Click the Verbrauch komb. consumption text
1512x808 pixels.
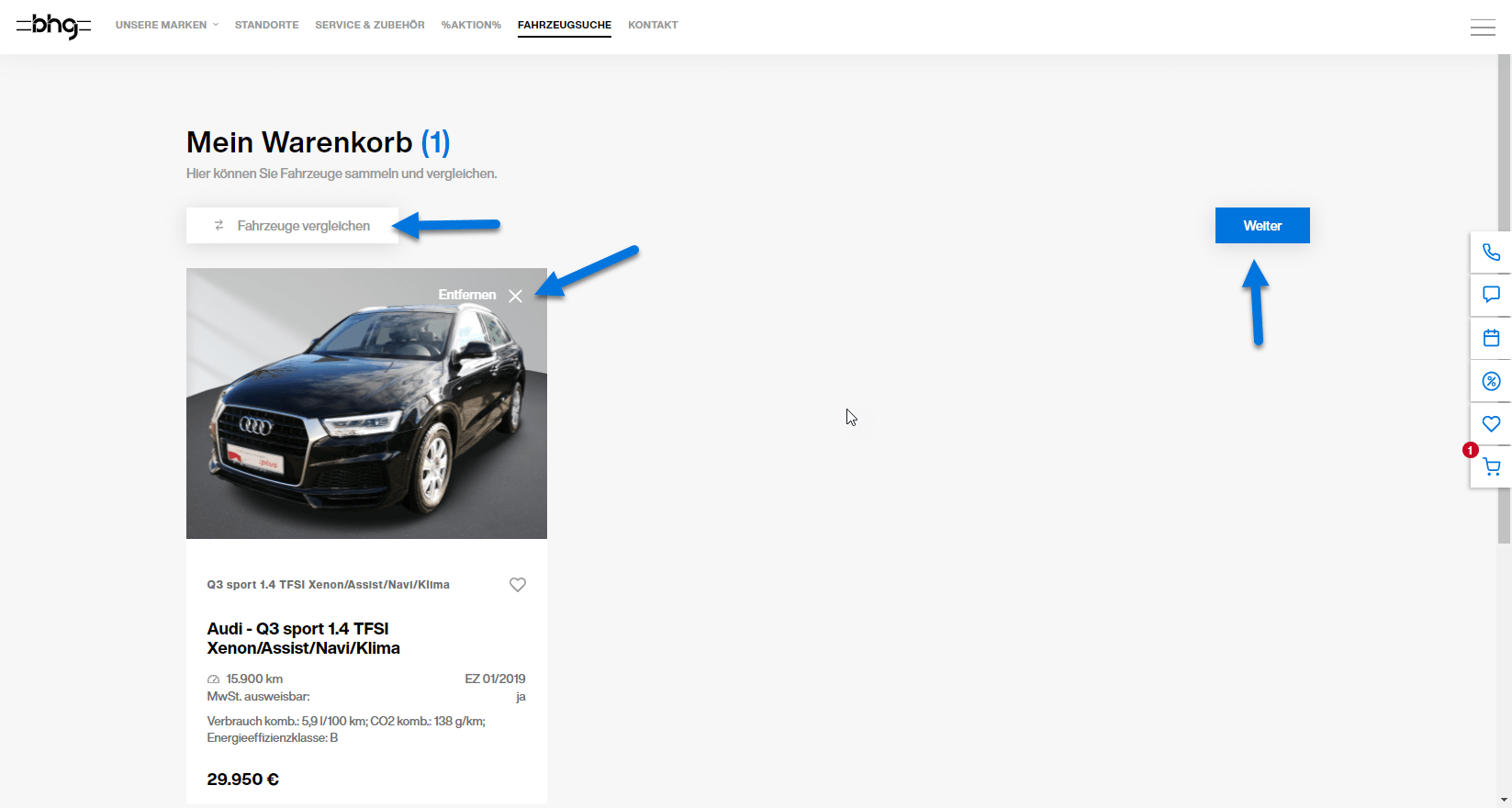click(346, 729)
